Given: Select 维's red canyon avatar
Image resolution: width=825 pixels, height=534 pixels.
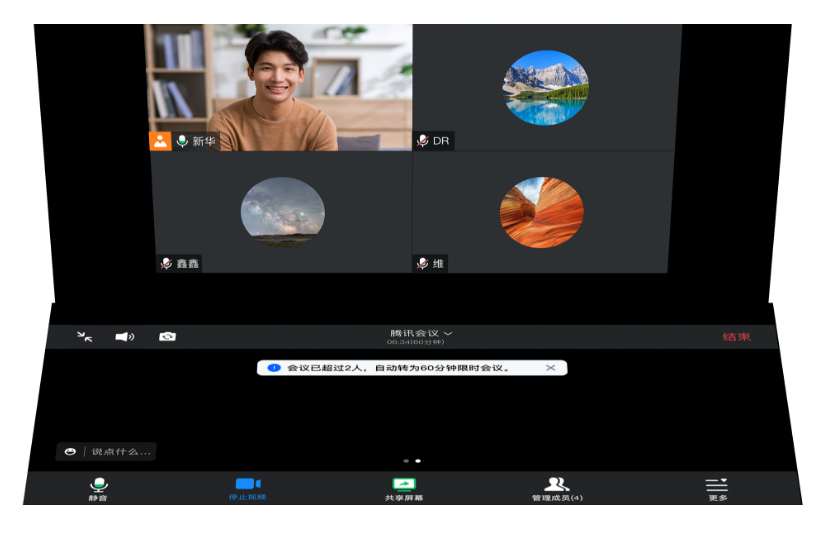Looking at the screenshot, I should pyautogui.click(x=541, y=212).
